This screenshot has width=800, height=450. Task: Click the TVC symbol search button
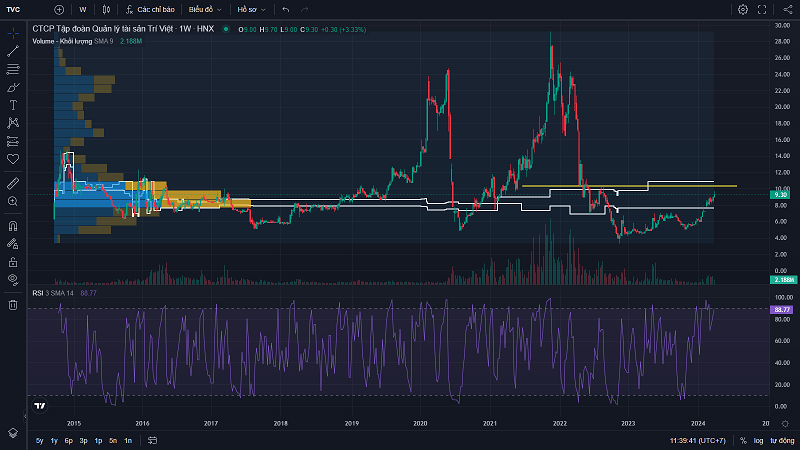(x=14, y=9)
